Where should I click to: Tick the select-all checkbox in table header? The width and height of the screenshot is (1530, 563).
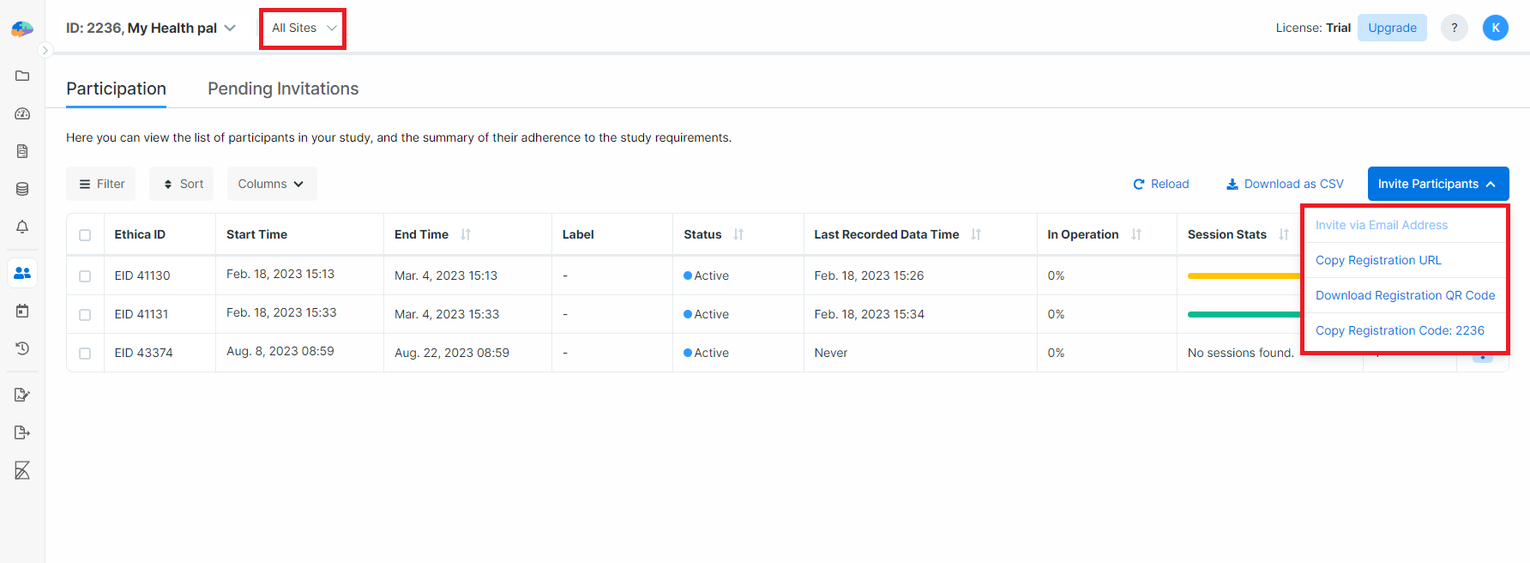click(85, 235)
